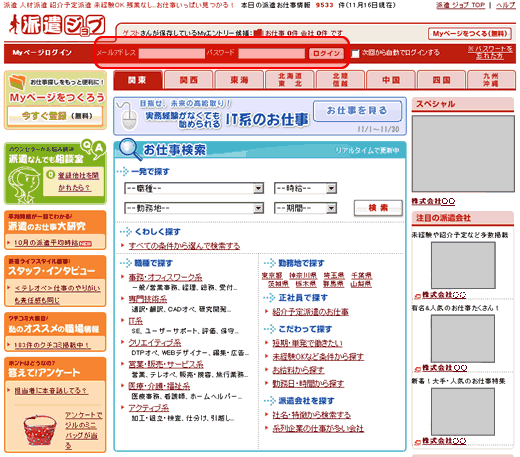This screenshot has width=520, height=457.
Task: Click the magnifying glass search icon
Action: [129, 149]
